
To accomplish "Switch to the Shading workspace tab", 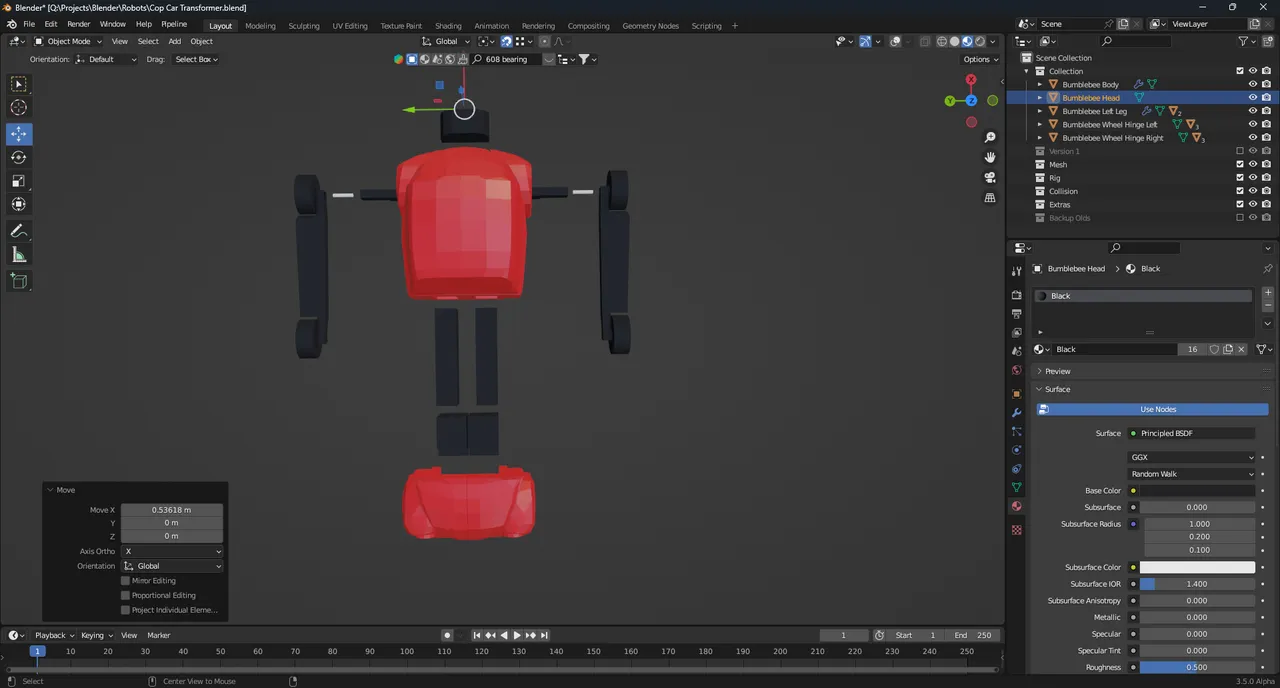I will 448,26.
